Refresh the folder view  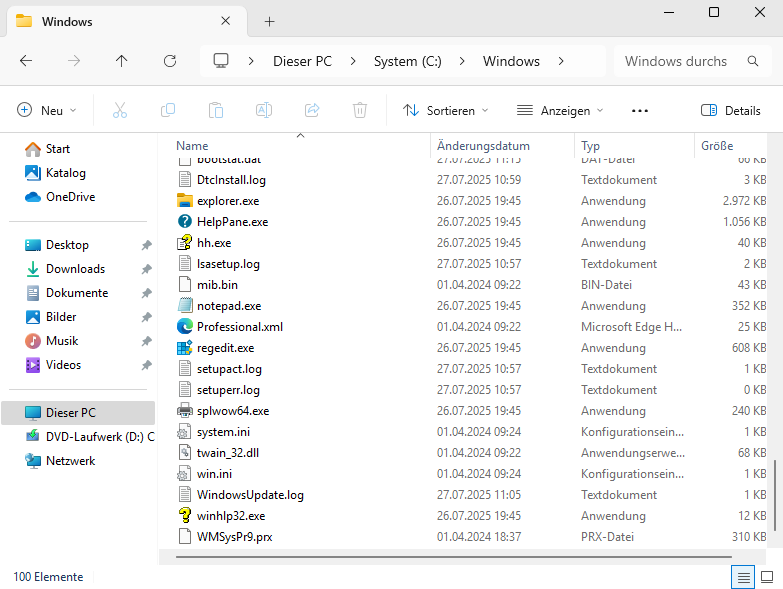(170, 61)
